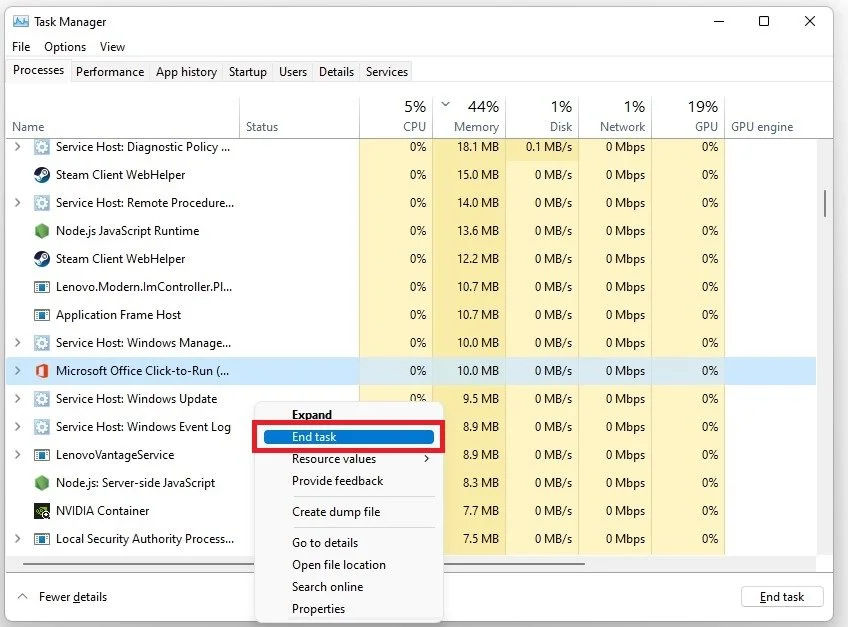Select the NVIDIA Container process name
Screen dimensions: 848x627
(x=103, y=511)
